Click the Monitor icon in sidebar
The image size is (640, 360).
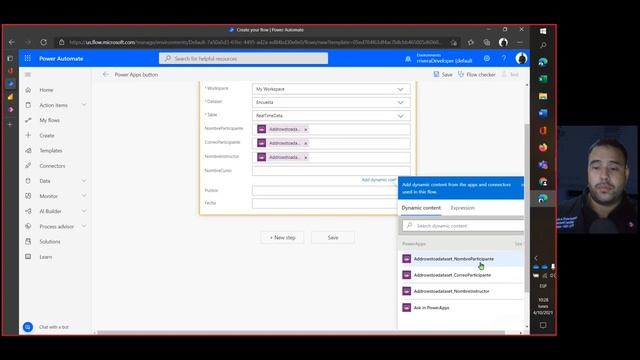pos(28,196)
